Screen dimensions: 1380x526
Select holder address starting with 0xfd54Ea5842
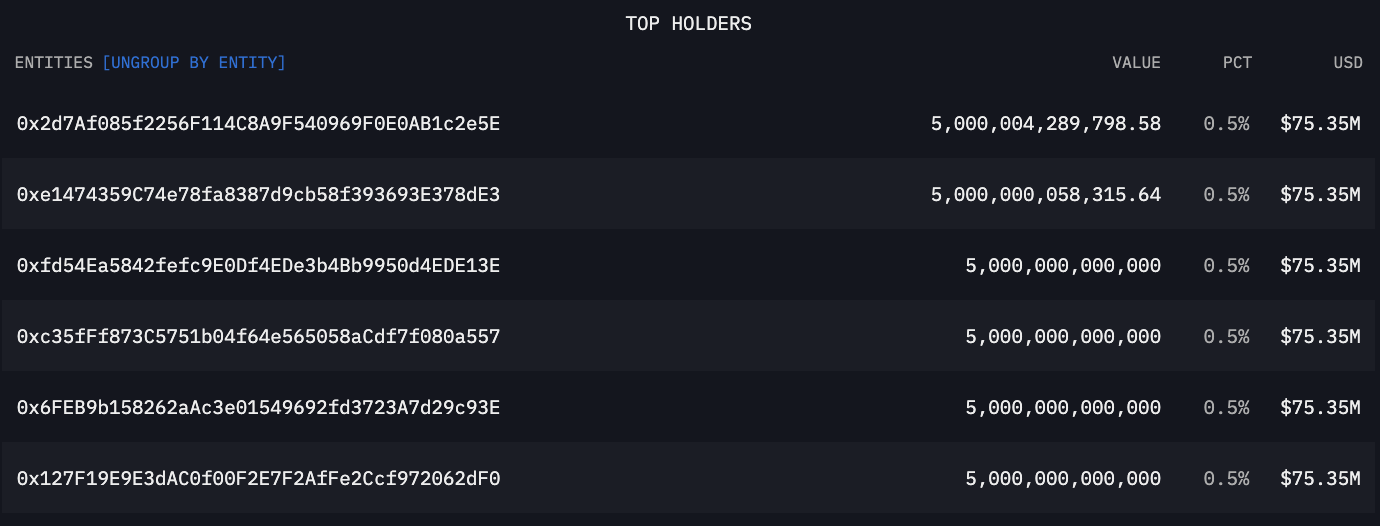point(258,266)
